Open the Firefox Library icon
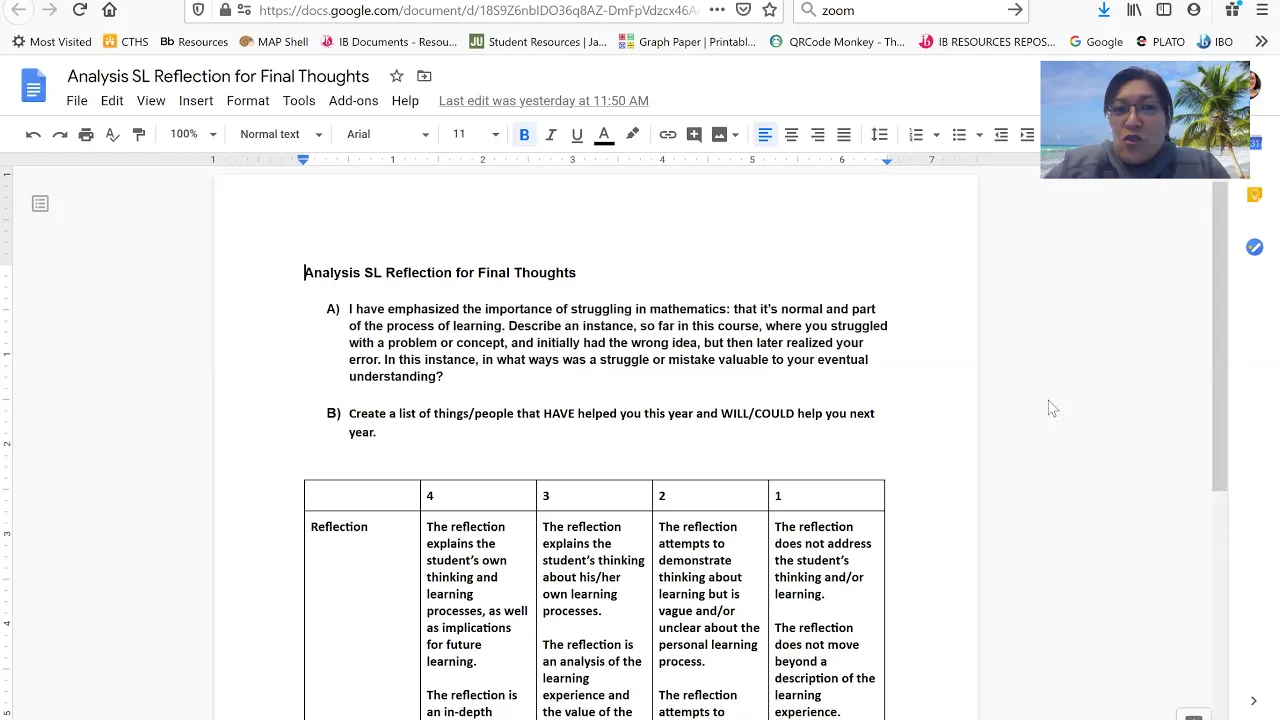The height and width of the screenshot is (720, 1280). pos(1134,10)
